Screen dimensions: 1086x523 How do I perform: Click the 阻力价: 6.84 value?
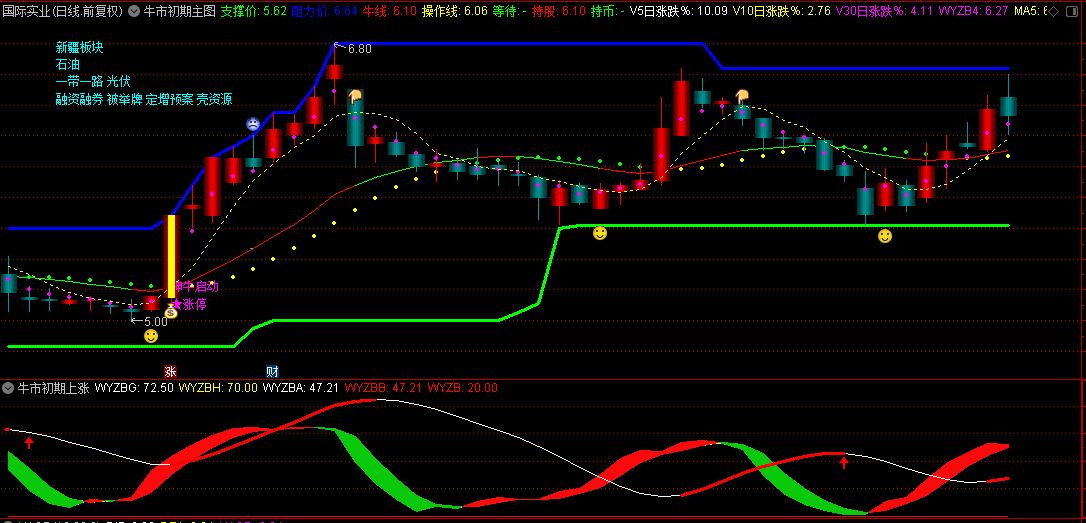(325, 11)
